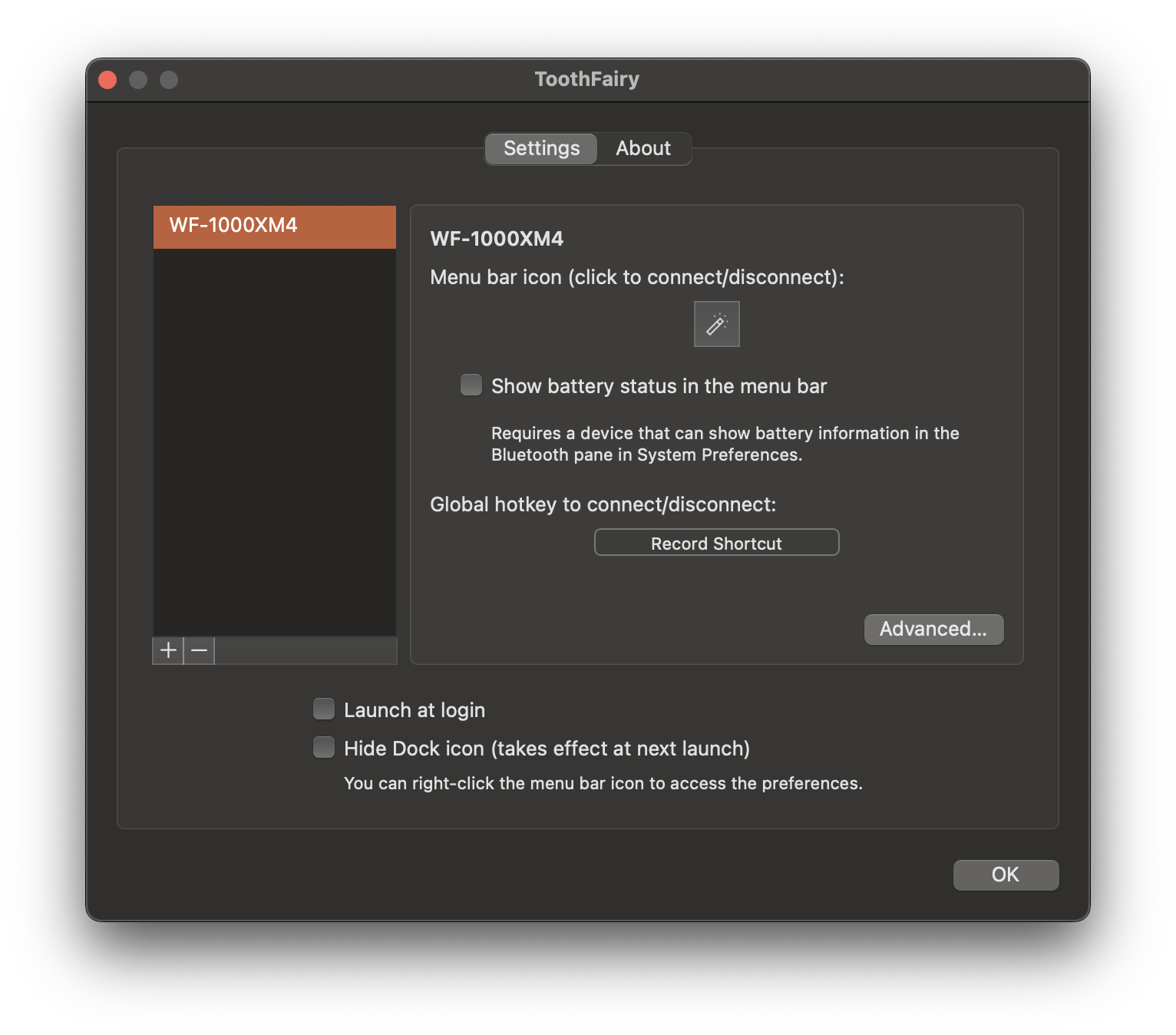Image resolution: width=1176 pixels, height=1035 pixels.
Task: Click the 'Menu bar icon (click to connect/disconnect):' label
Action: 637,277
